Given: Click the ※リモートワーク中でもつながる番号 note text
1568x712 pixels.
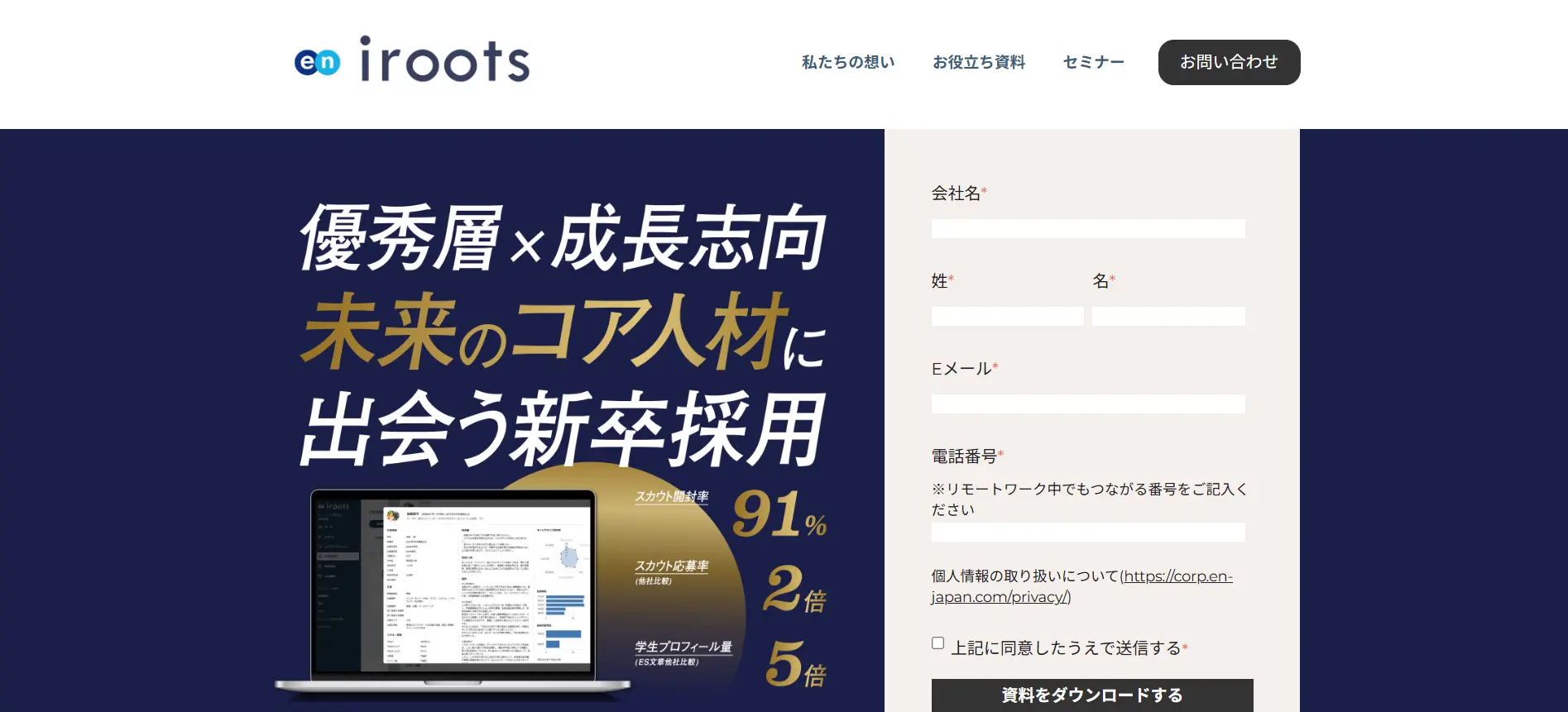Looking at the screenshot, I should (1089, 499).
